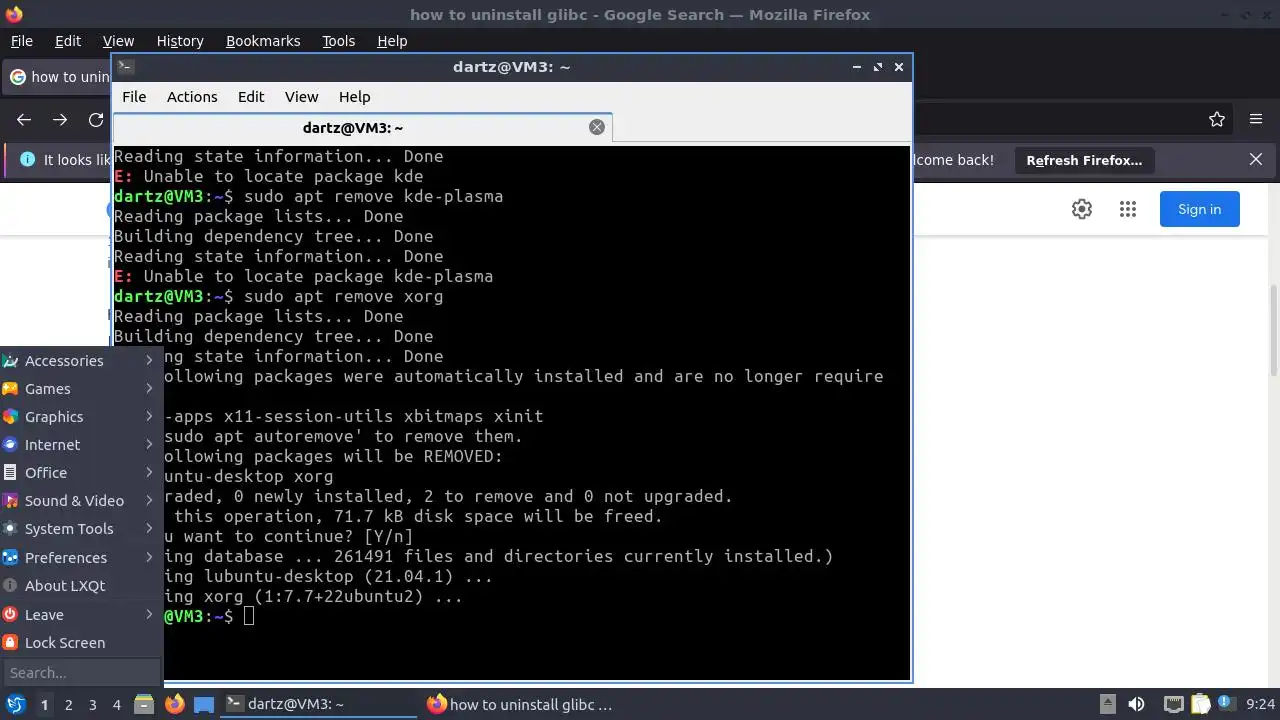Open the terminal Edit menu
The width and height of the screenshot is (1280, 720).
(x=251, y=97)
